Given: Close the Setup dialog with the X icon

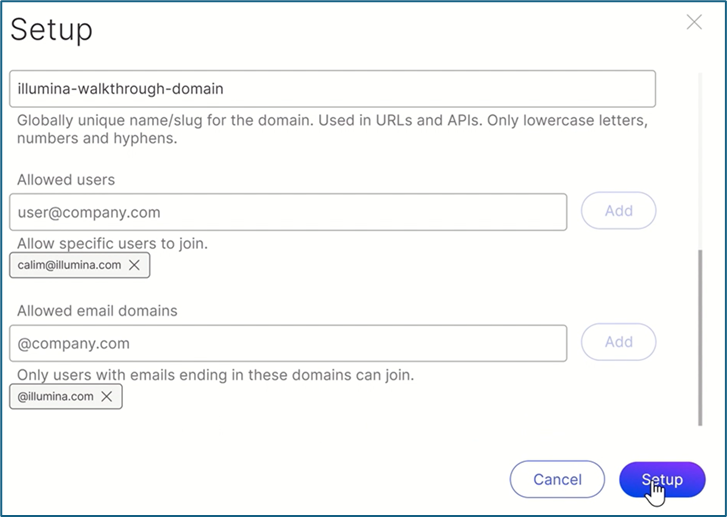Looking at the screenshot, I should coord(694,22).
